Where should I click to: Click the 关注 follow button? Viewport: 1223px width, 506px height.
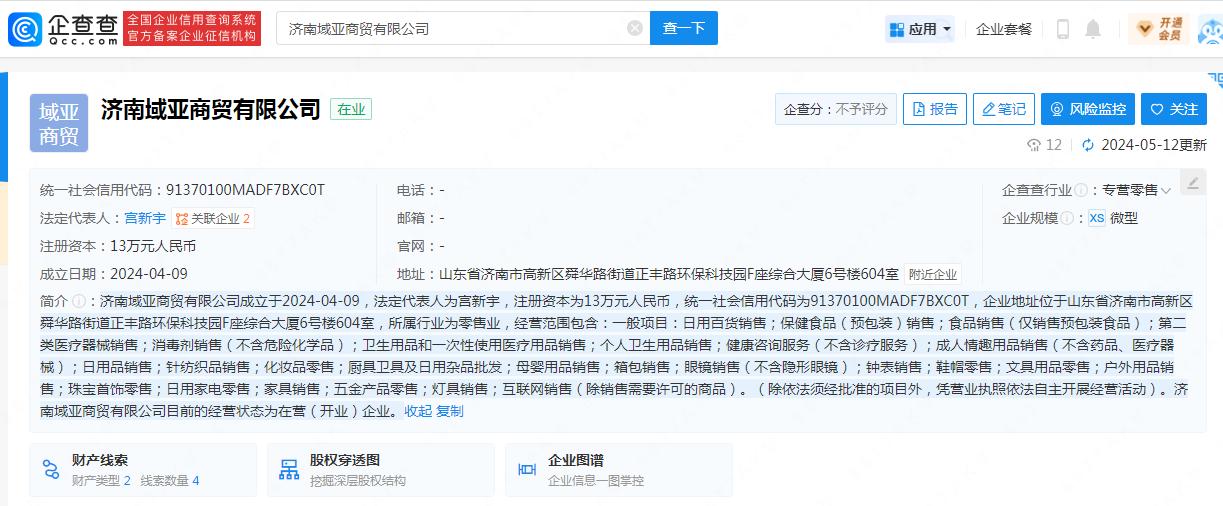click(x=1173, y=109)
